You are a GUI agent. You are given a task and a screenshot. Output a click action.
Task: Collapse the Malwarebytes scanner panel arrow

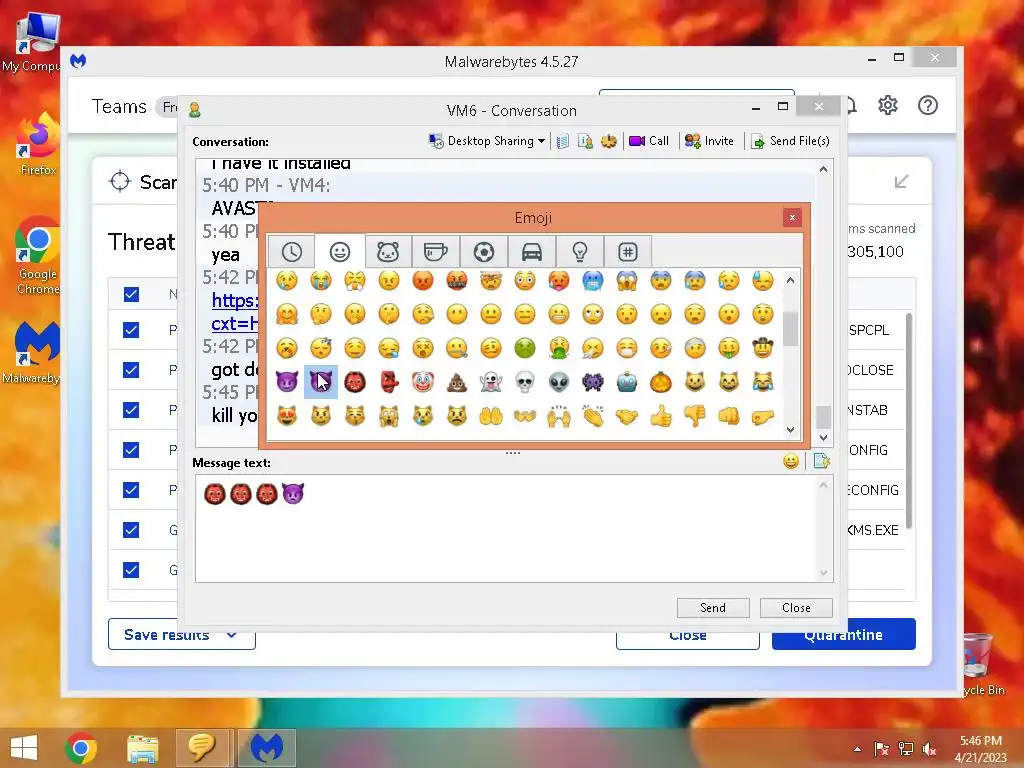[901, 182]
